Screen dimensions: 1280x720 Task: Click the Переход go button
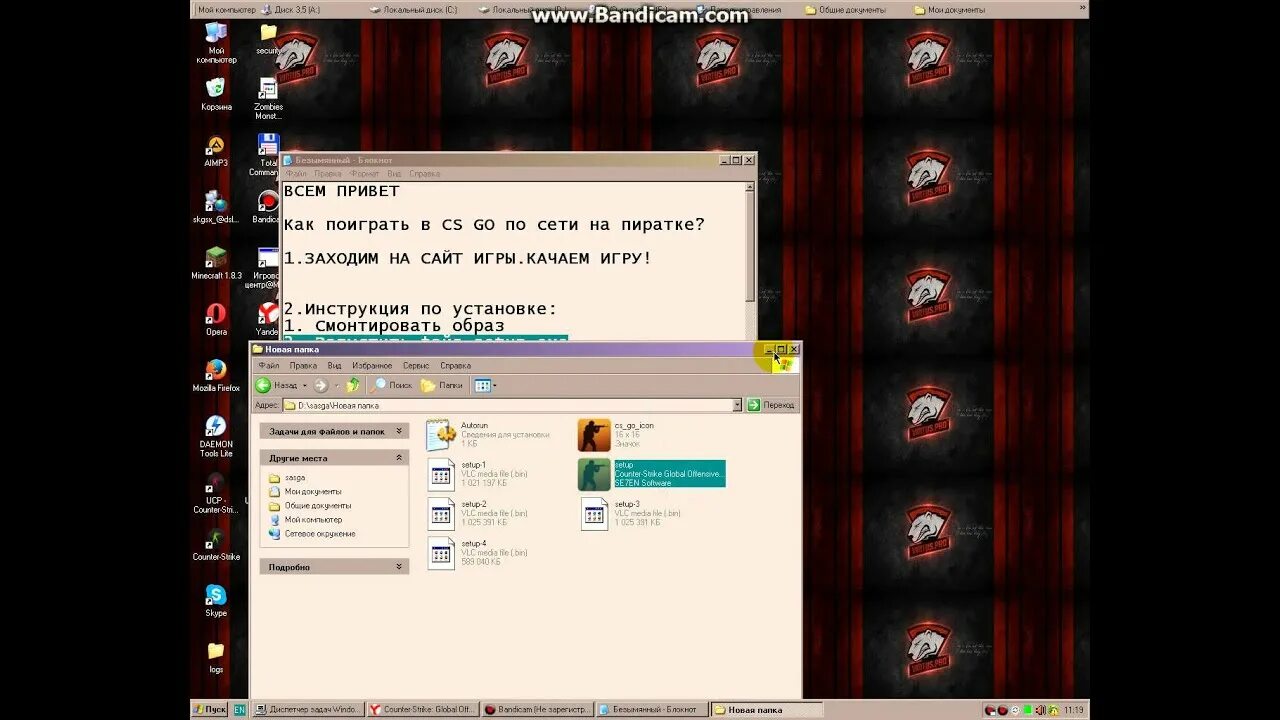772,405
